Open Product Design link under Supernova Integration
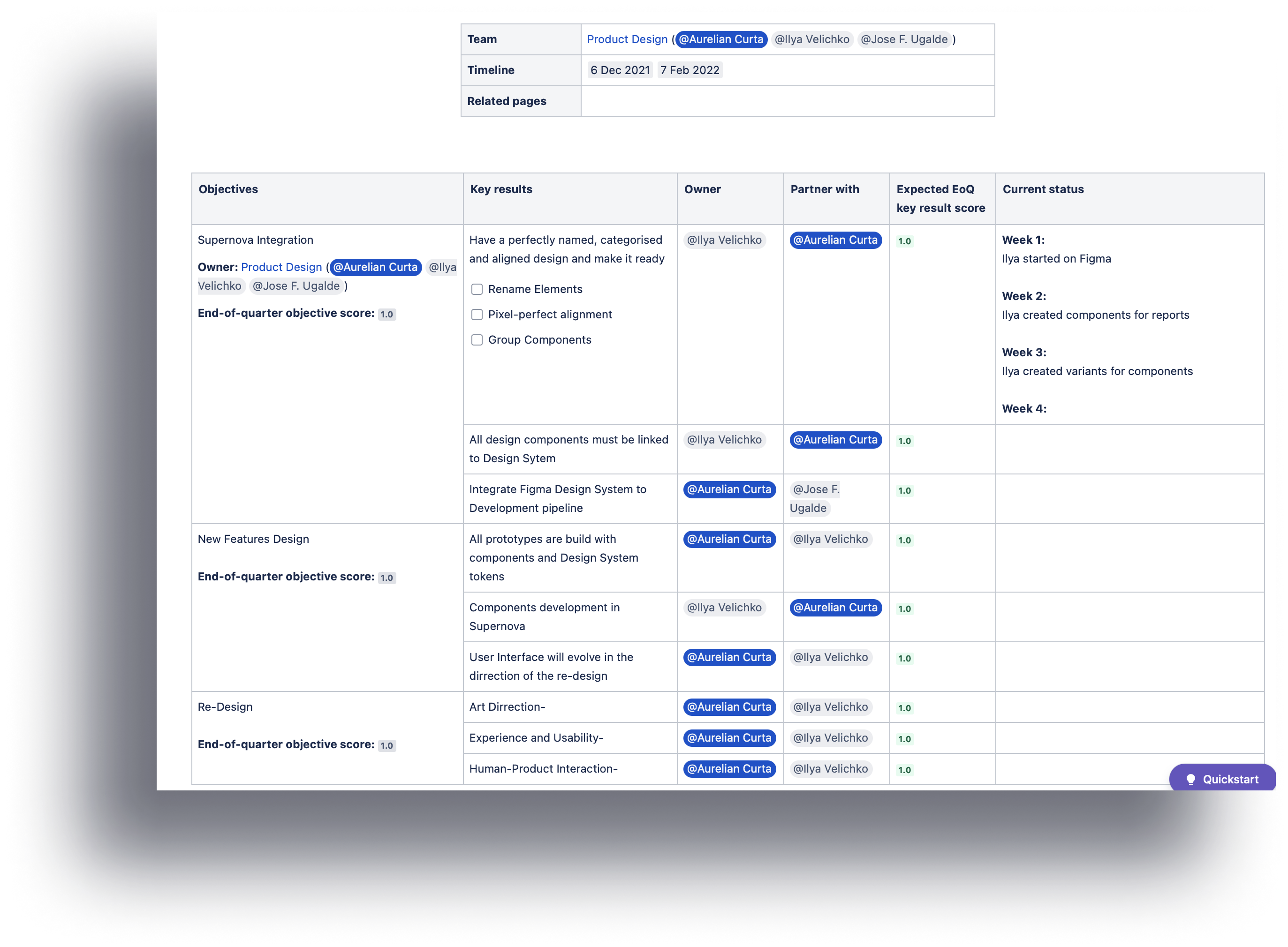1288x947 pixels. tap(281, 267)
